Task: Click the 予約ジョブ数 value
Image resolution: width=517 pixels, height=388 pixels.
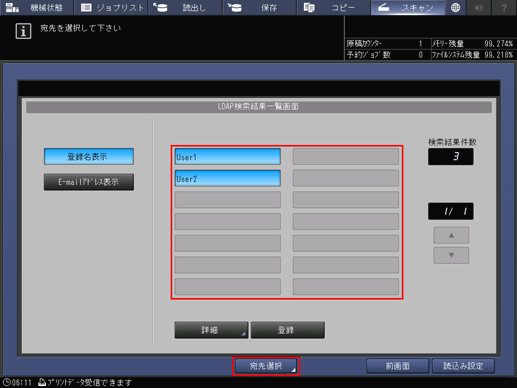Action: [x=420, y=55]
